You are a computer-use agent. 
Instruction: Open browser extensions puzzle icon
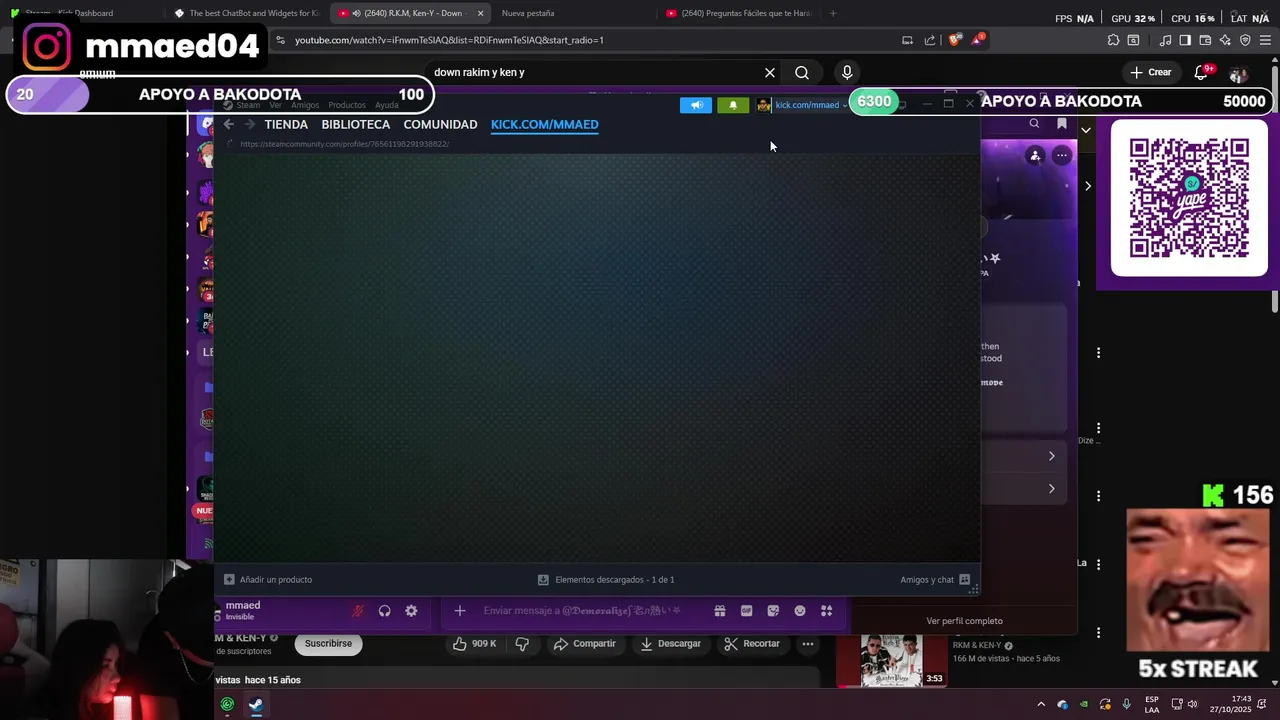pos(1113,40)
